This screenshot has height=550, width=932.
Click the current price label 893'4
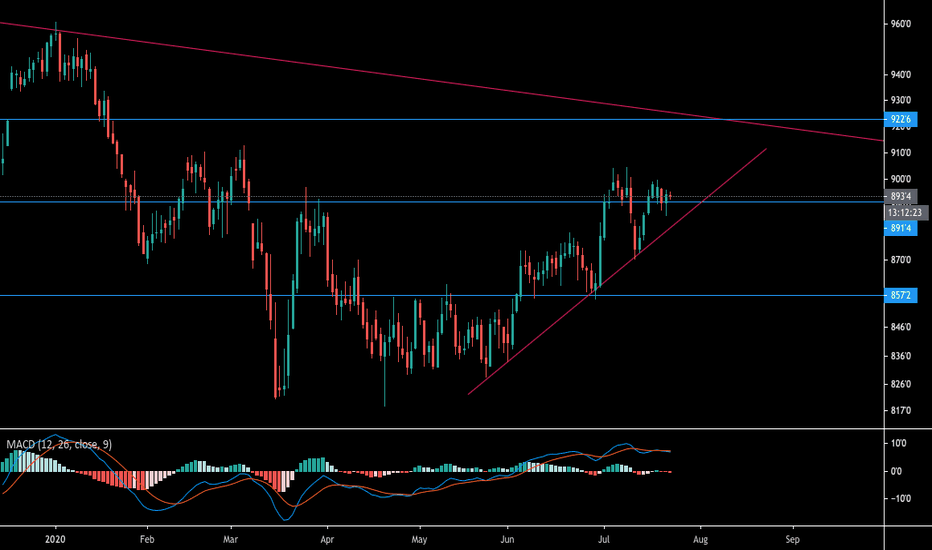point(900,196)
